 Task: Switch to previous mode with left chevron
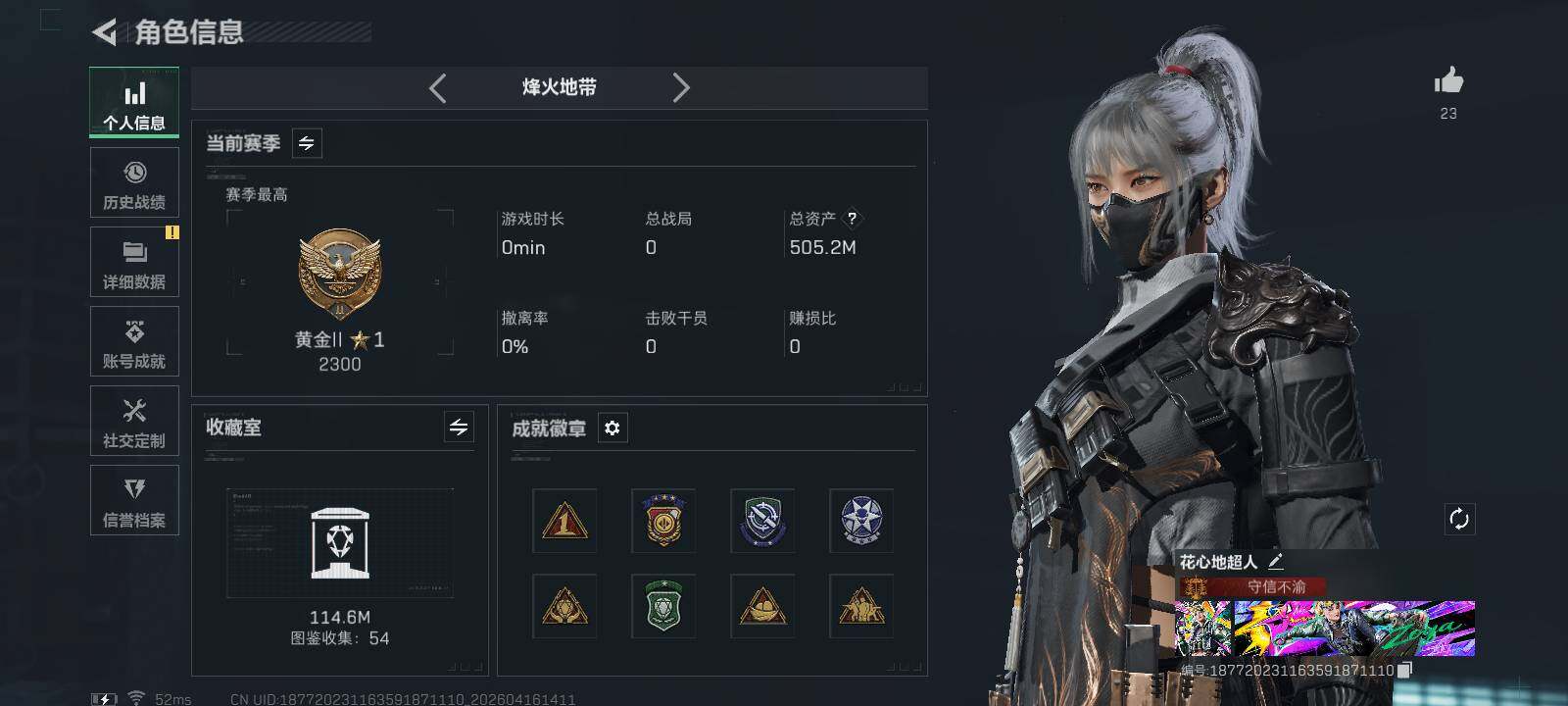point(438,87)
